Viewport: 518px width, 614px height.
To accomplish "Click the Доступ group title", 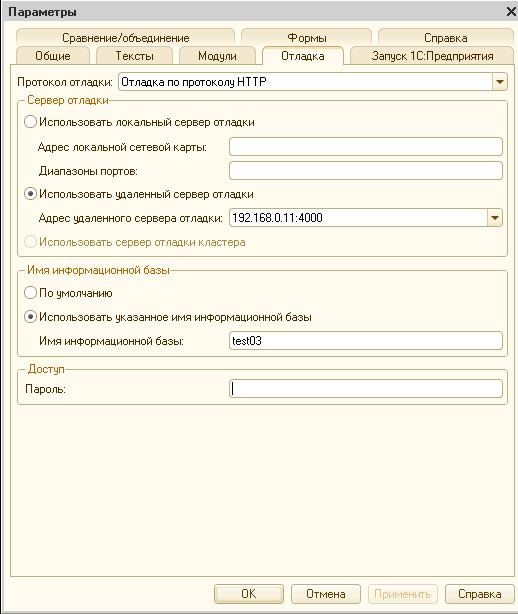I will 46,369.
